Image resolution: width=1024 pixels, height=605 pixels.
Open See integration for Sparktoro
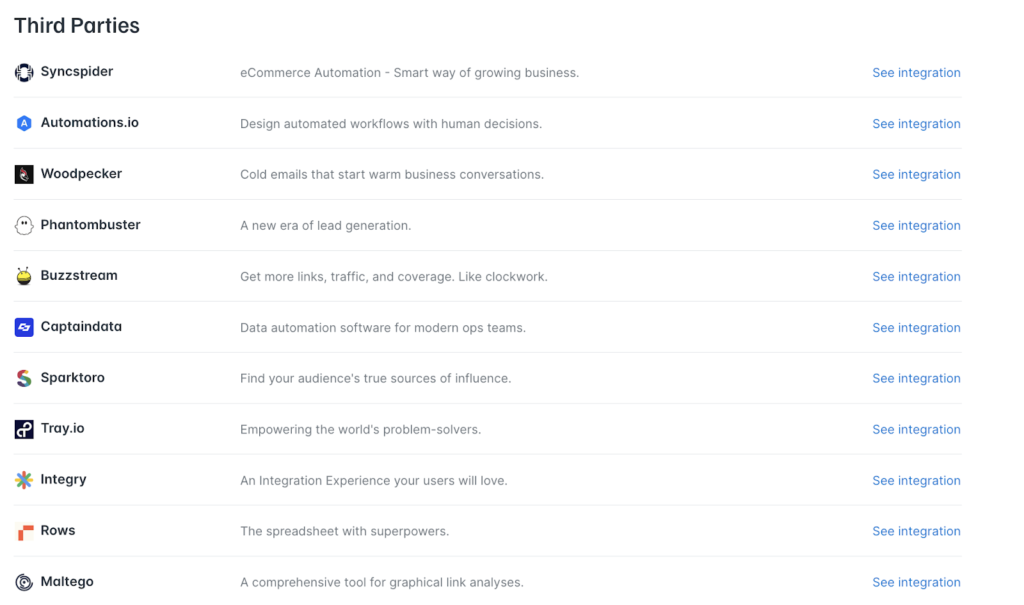pos(916,378)
